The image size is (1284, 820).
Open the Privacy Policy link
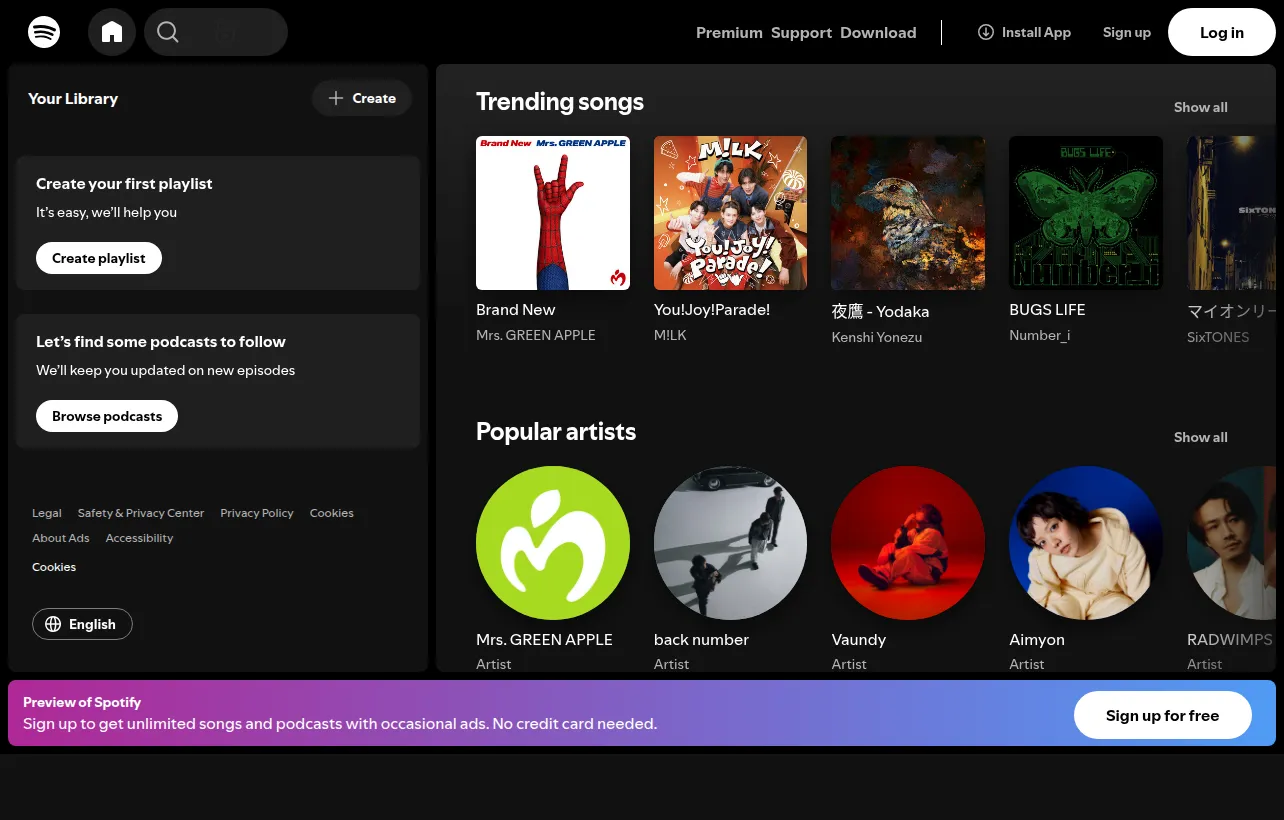(x=257, y=513)
